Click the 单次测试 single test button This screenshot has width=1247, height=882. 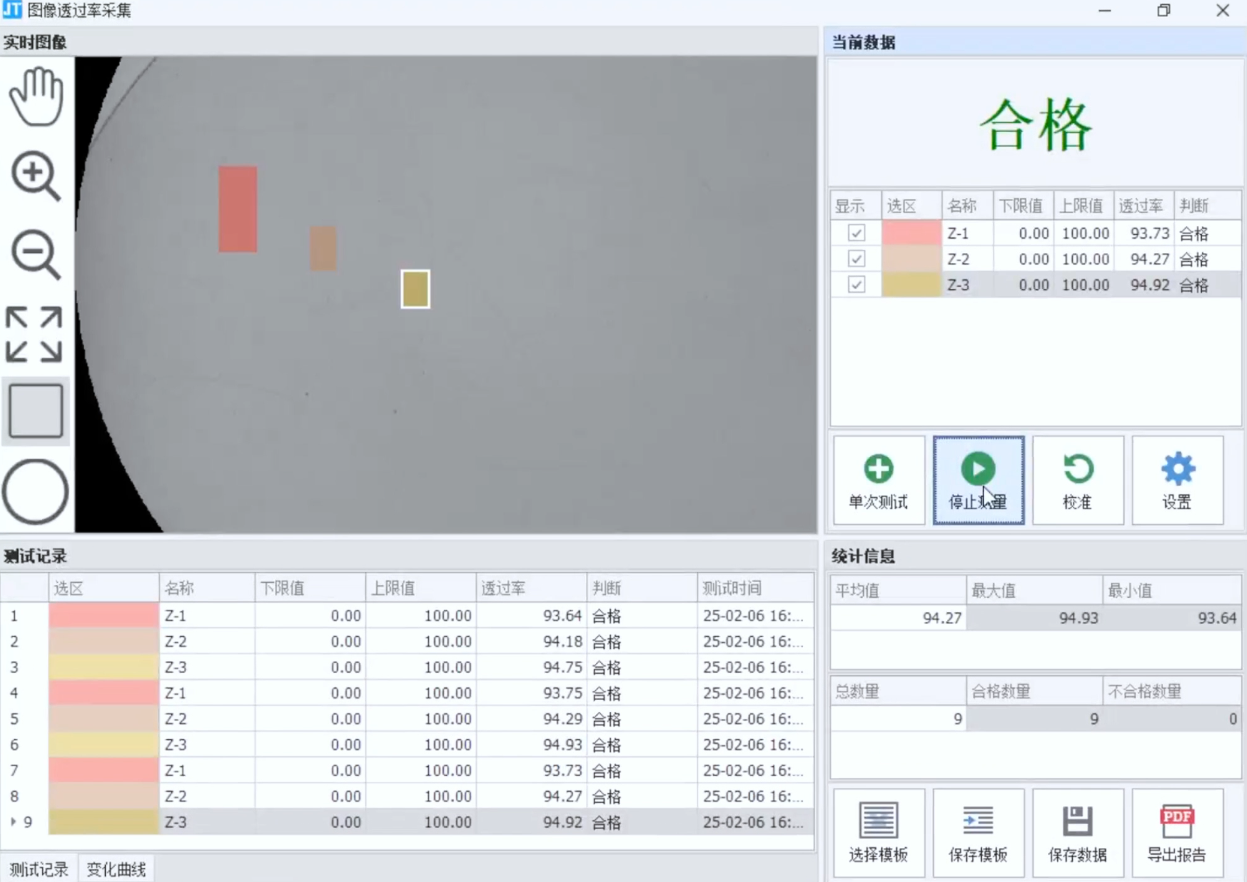(878, 480)
